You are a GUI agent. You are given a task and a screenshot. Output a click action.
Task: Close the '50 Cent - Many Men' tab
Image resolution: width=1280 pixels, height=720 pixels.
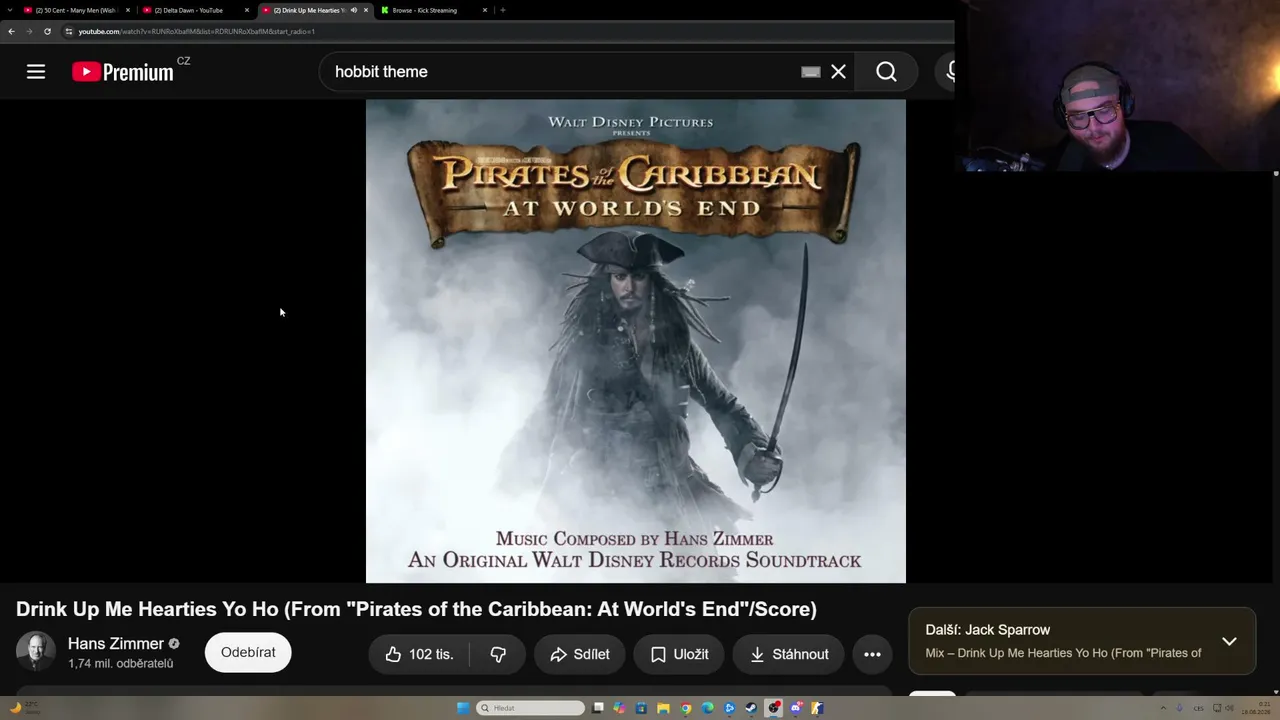tap(128, 10)
